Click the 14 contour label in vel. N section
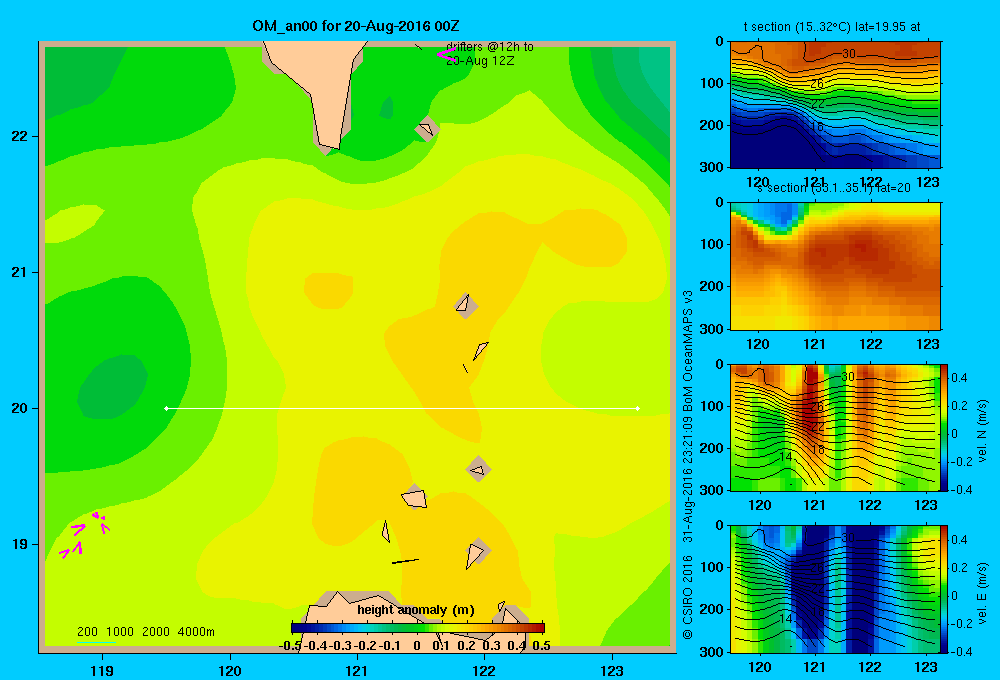The image size is (1000, 680). click(x=786, y=457)
